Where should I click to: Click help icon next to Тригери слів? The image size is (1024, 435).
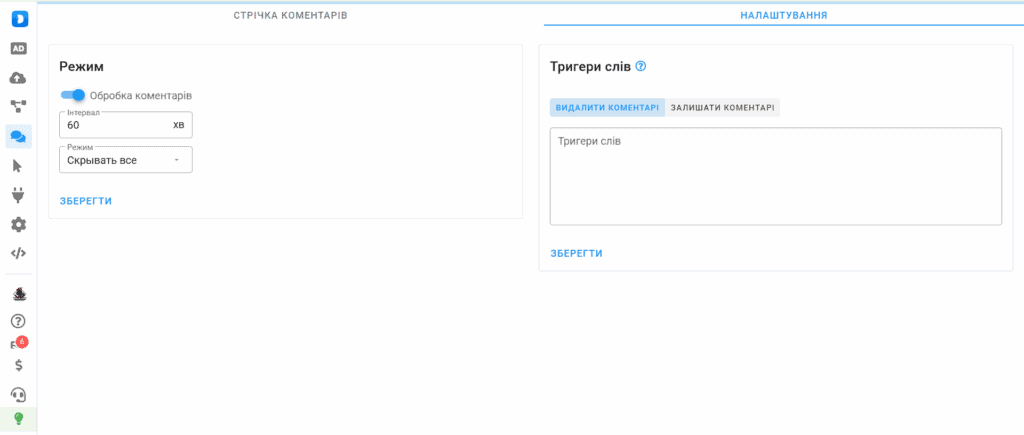[x=641, y=66]
